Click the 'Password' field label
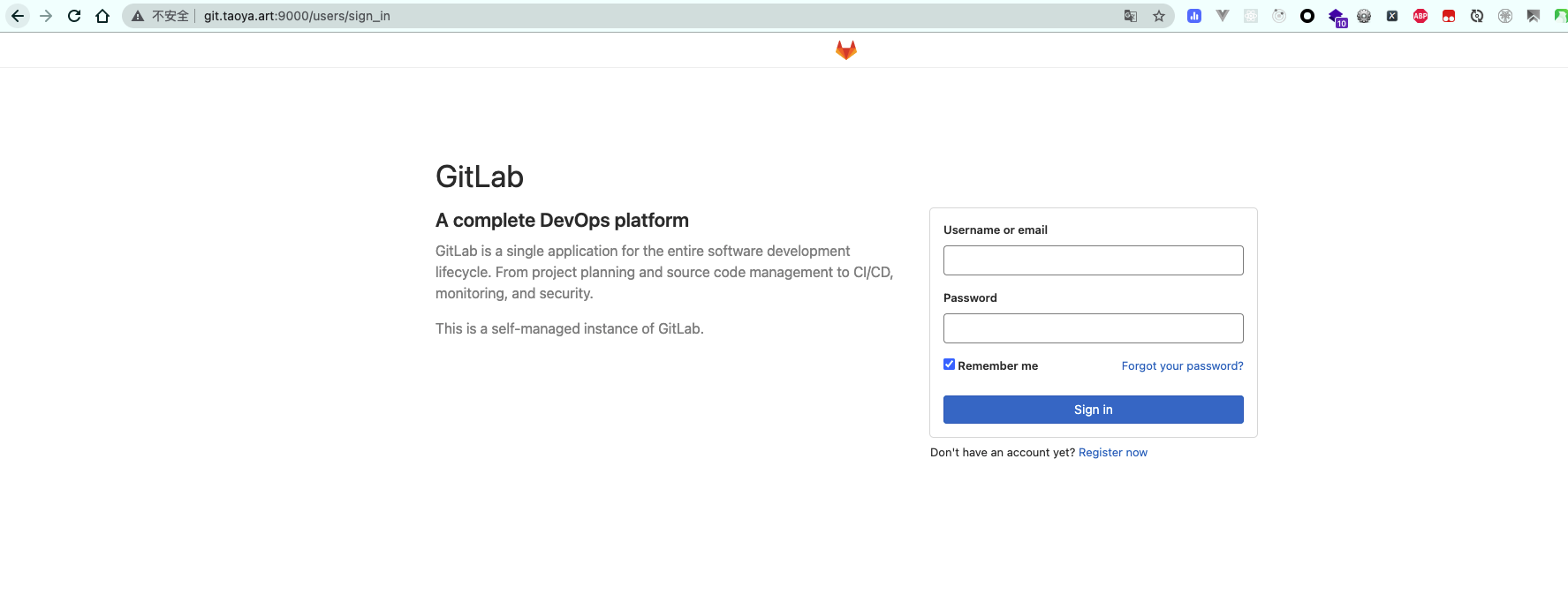Image resolution: width=1568 pixels, height=602 pixels. (x=970, y=297)
